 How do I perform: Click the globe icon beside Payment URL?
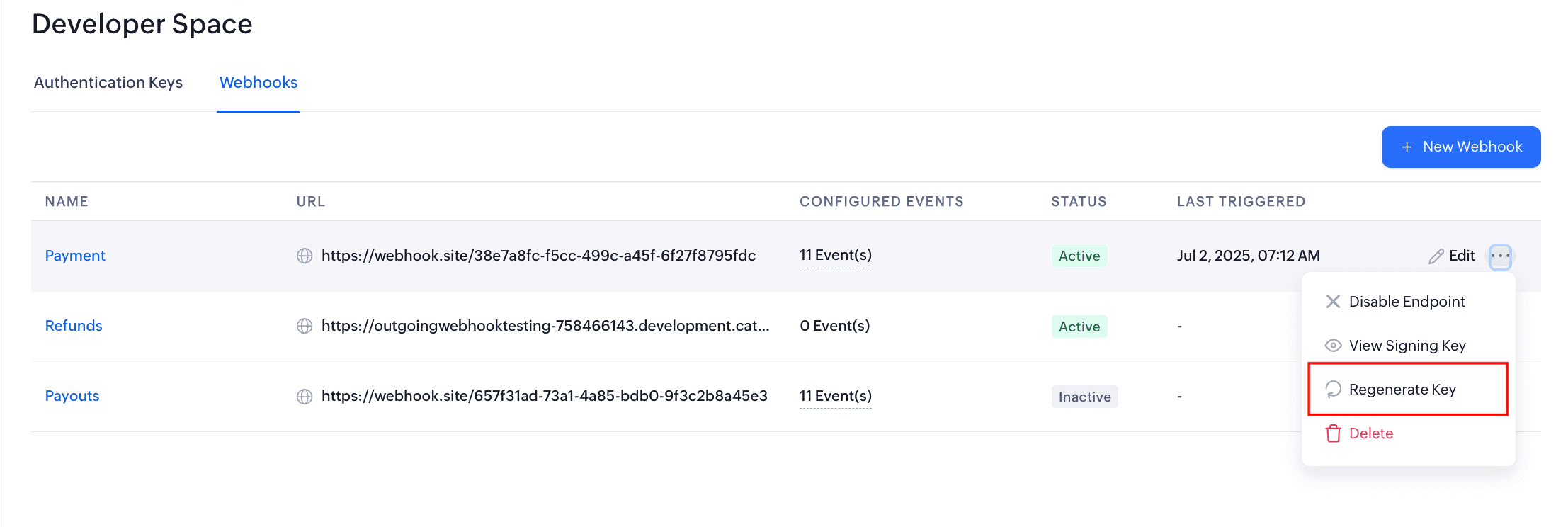click(x=305, y=256)
